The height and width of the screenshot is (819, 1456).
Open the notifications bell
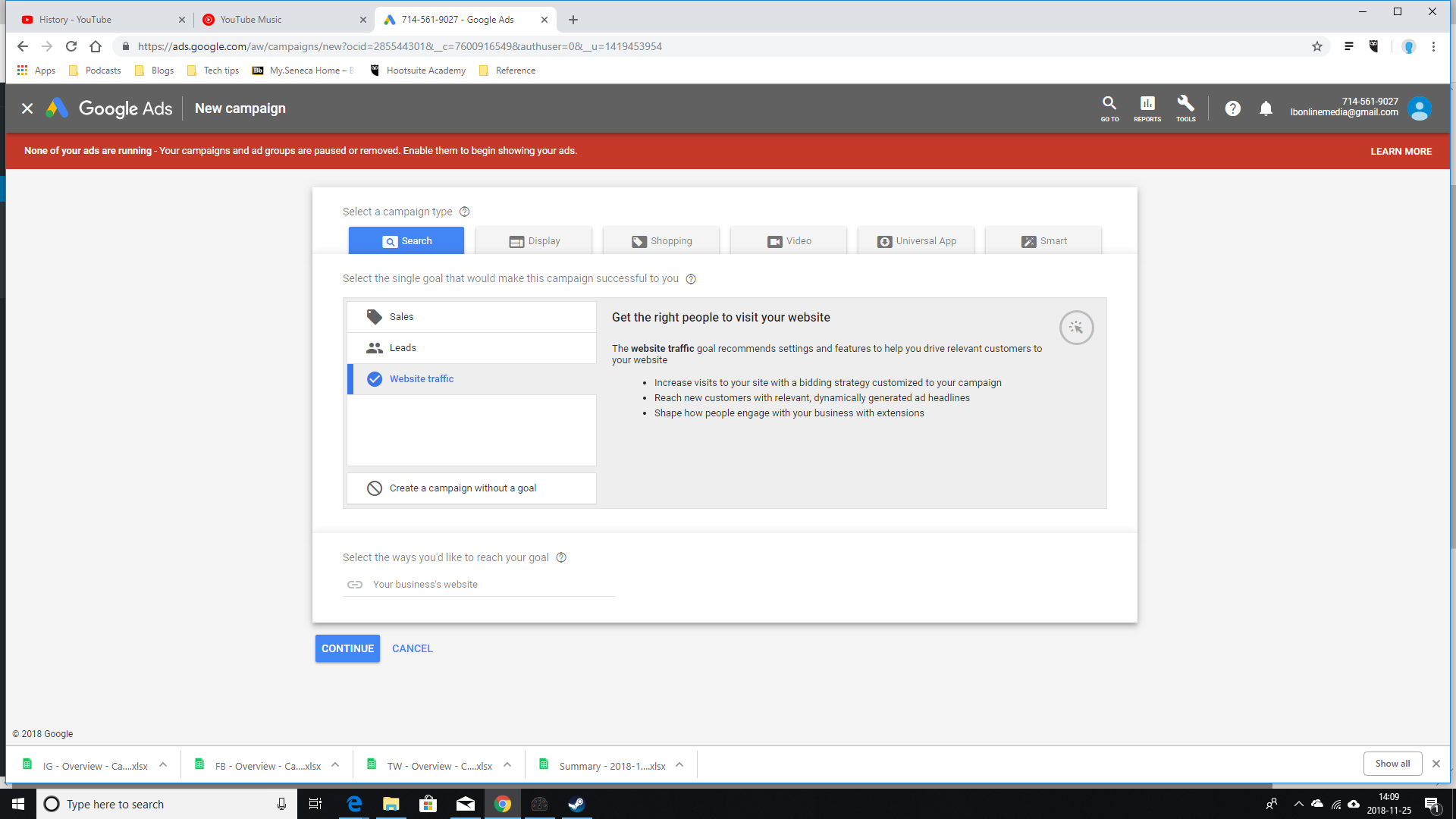point(1266,108)
